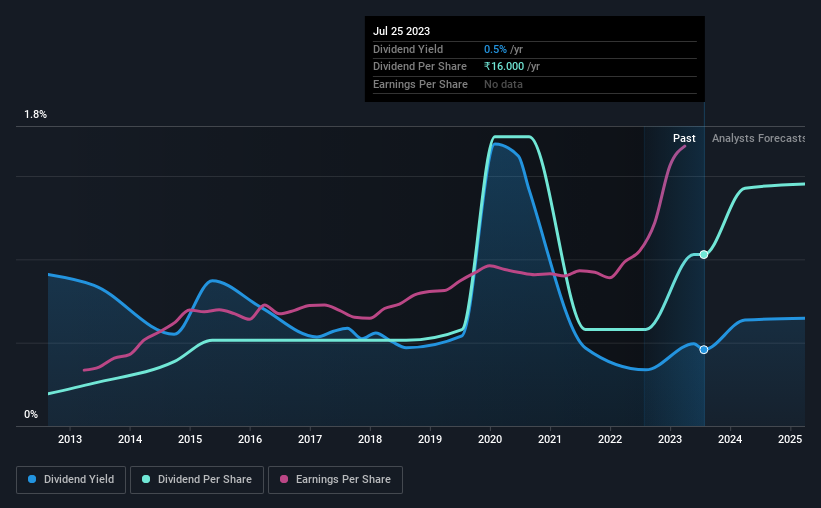The width and height of the screenshot is (821, 508).
Task: Click the 2018 x-axis label
Action: (x=370, y=439)
